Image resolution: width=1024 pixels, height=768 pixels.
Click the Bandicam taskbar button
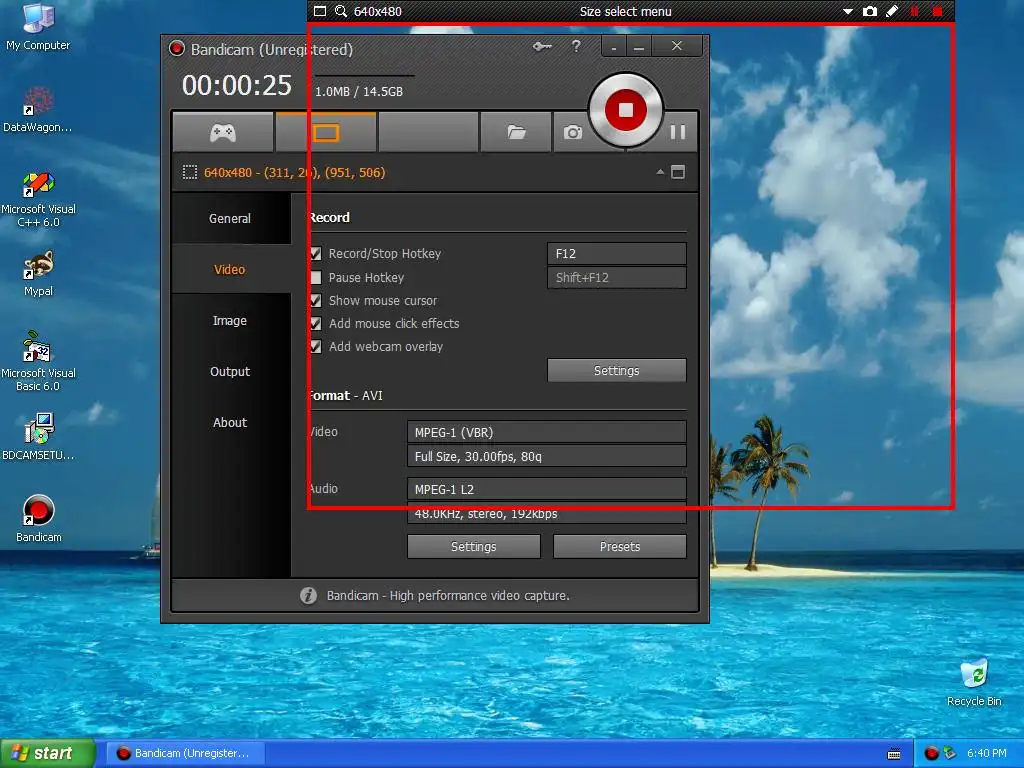185,753
